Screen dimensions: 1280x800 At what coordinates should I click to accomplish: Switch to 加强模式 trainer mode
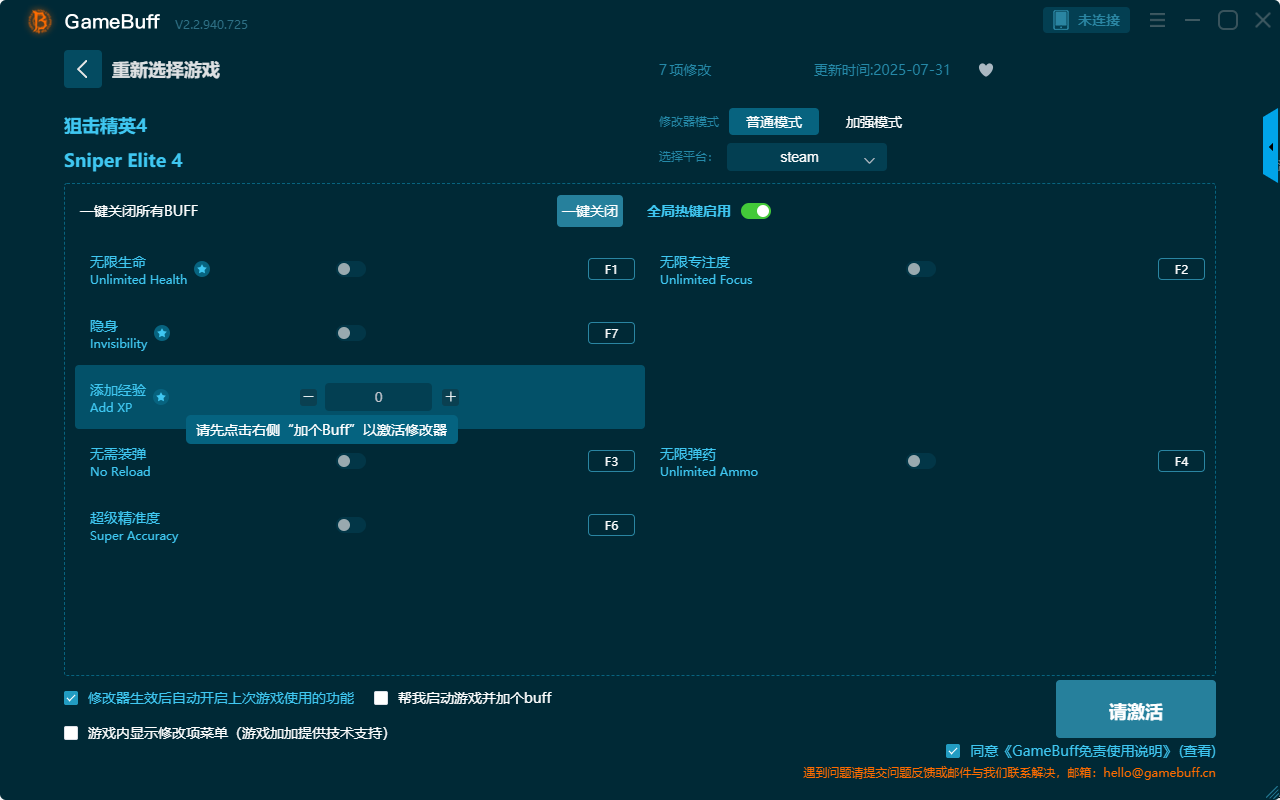tap(874, 122)
